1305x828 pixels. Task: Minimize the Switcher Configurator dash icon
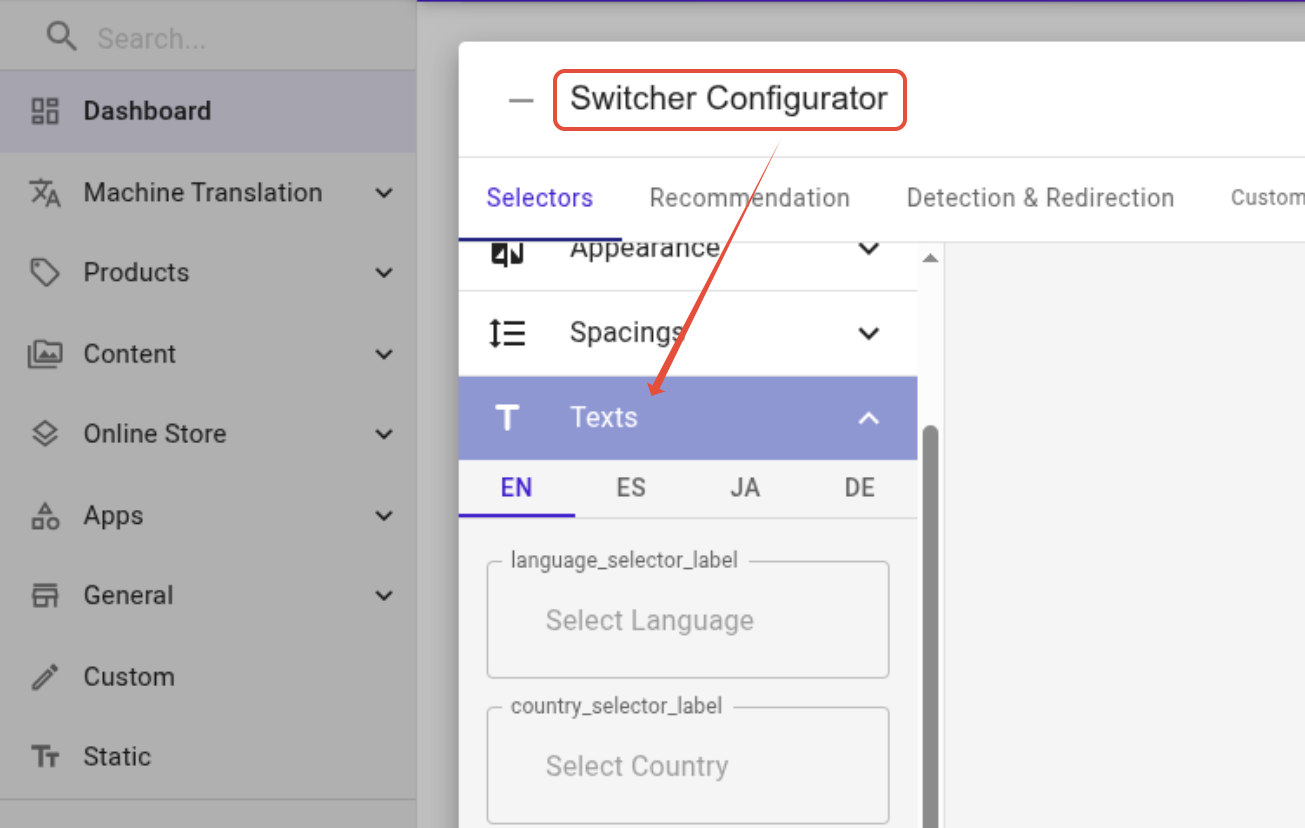click(521, 100)
